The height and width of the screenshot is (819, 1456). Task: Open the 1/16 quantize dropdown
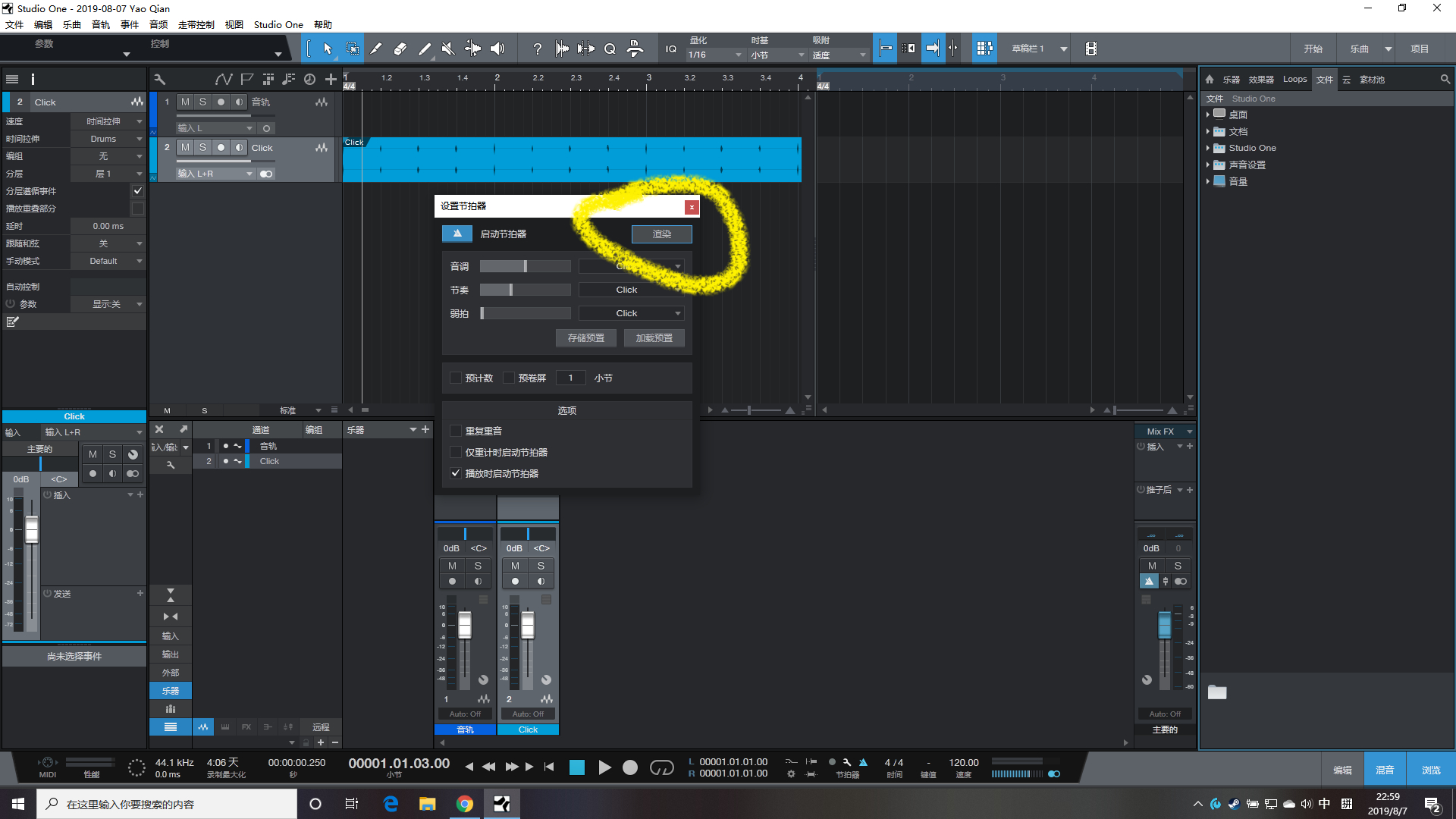coord(714,55)
